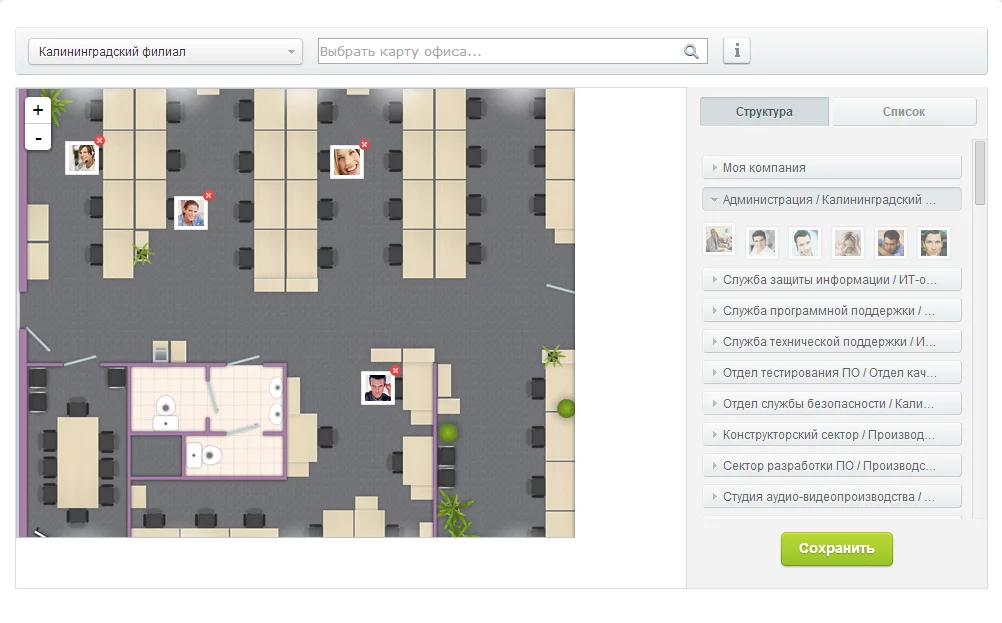
Task: Click the office map search field
Action: point(500,52)
